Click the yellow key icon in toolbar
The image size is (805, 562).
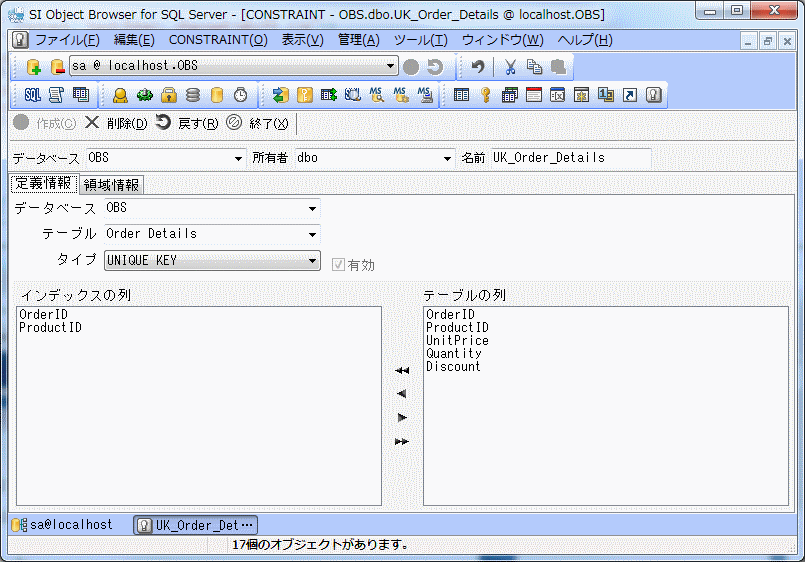point(485,95)
